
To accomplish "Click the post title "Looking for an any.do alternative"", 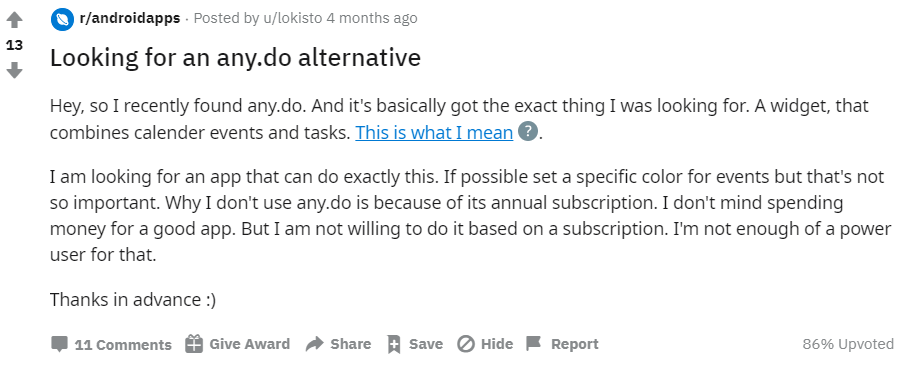I will (x=235, y=57).
